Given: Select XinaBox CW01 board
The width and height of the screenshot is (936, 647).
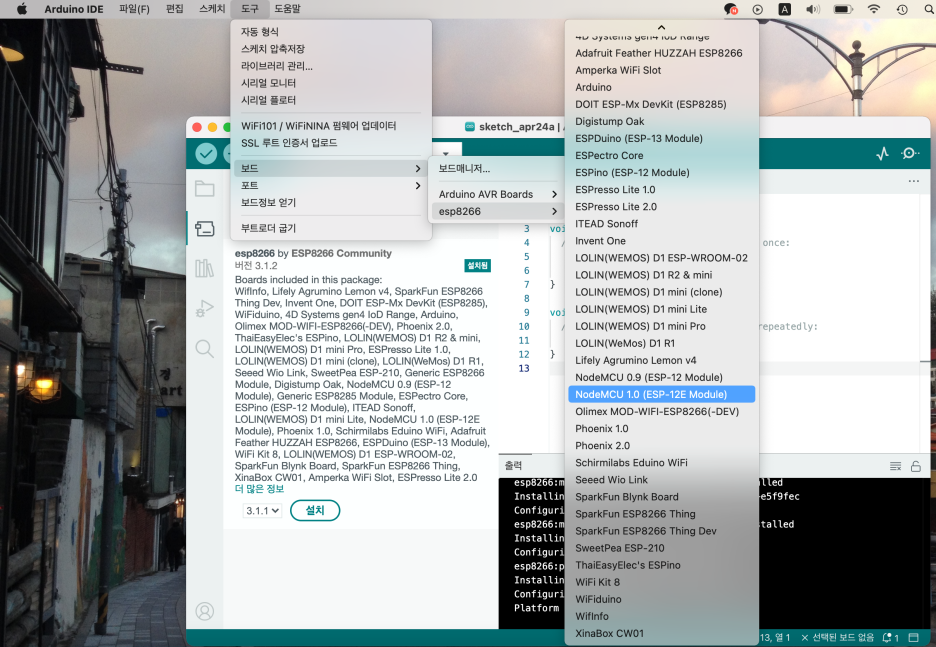Looking at the screenshot, I should click(x=661, y=633).
